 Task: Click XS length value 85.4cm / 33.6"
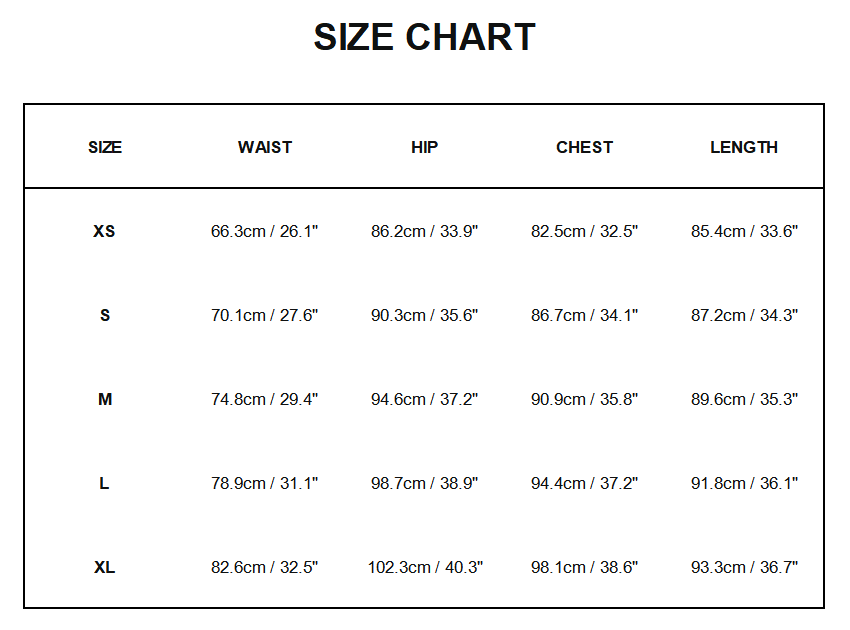[x=744, y=231]
